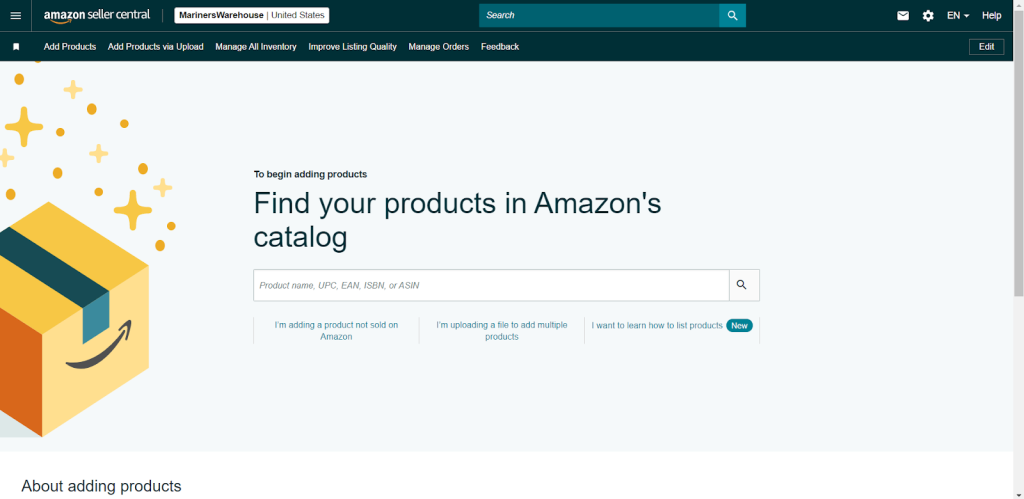Open Add Products from the favorites bar
Viewport: 1024px width, 499px height.
[x=70, y=47]
